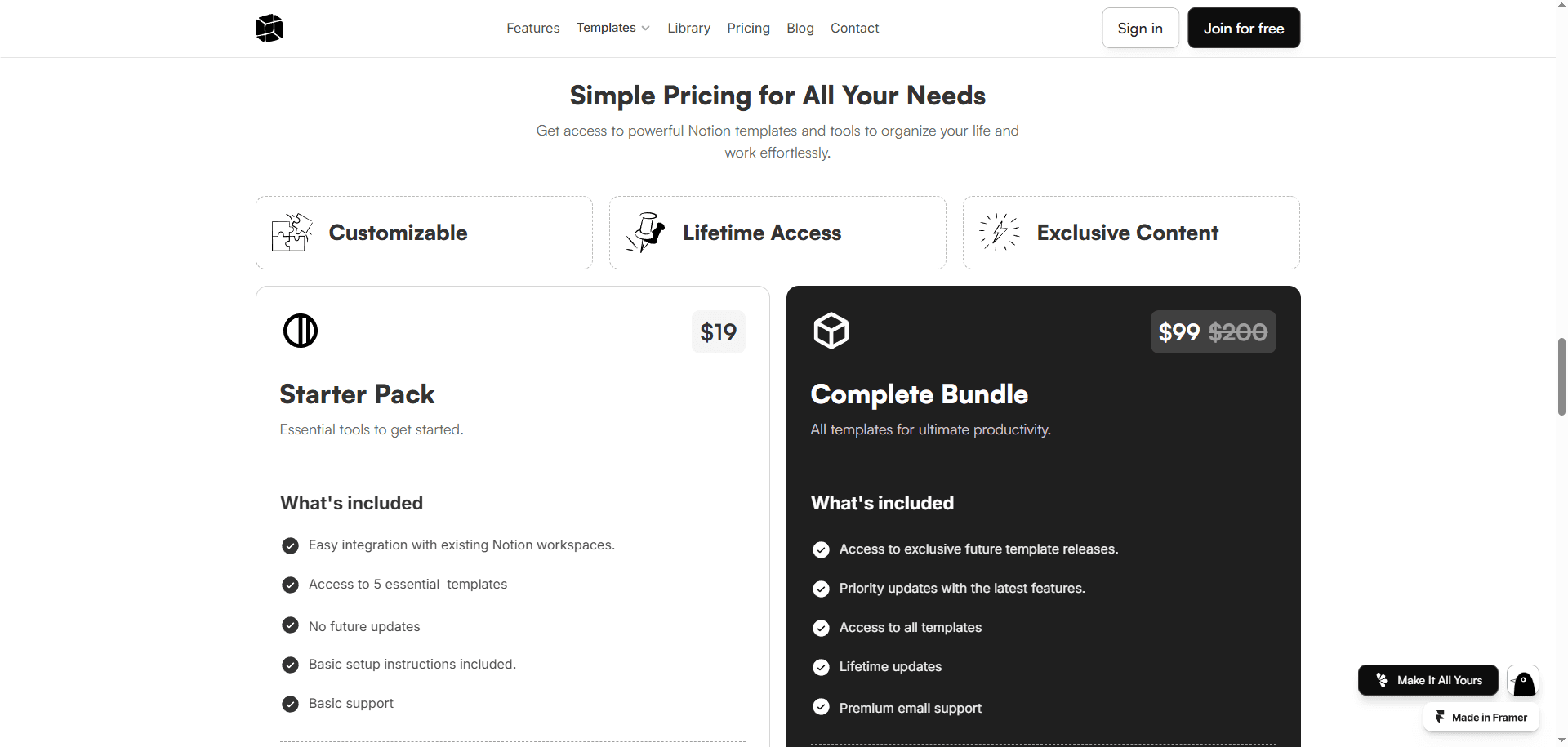Viewport: 1568px width, 747px height.
Task: Expand the Templates dropdown menu
Action: click(613, 28)
